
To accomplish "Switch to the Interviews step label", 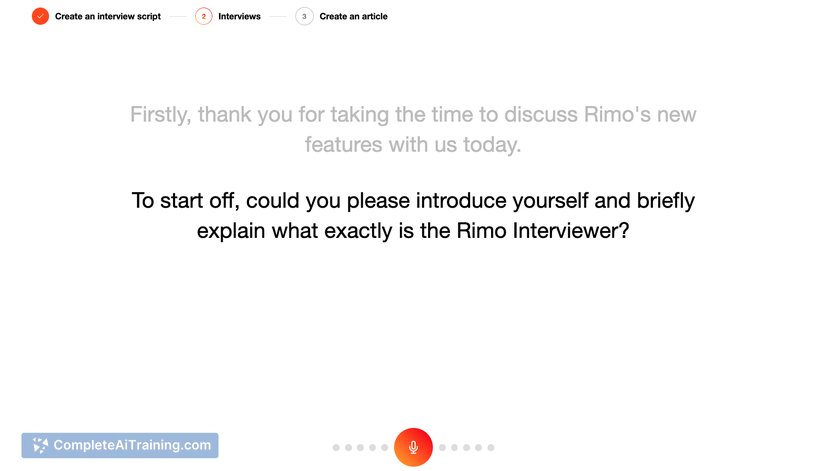I will pyautogui.click(x=239, y=16).
